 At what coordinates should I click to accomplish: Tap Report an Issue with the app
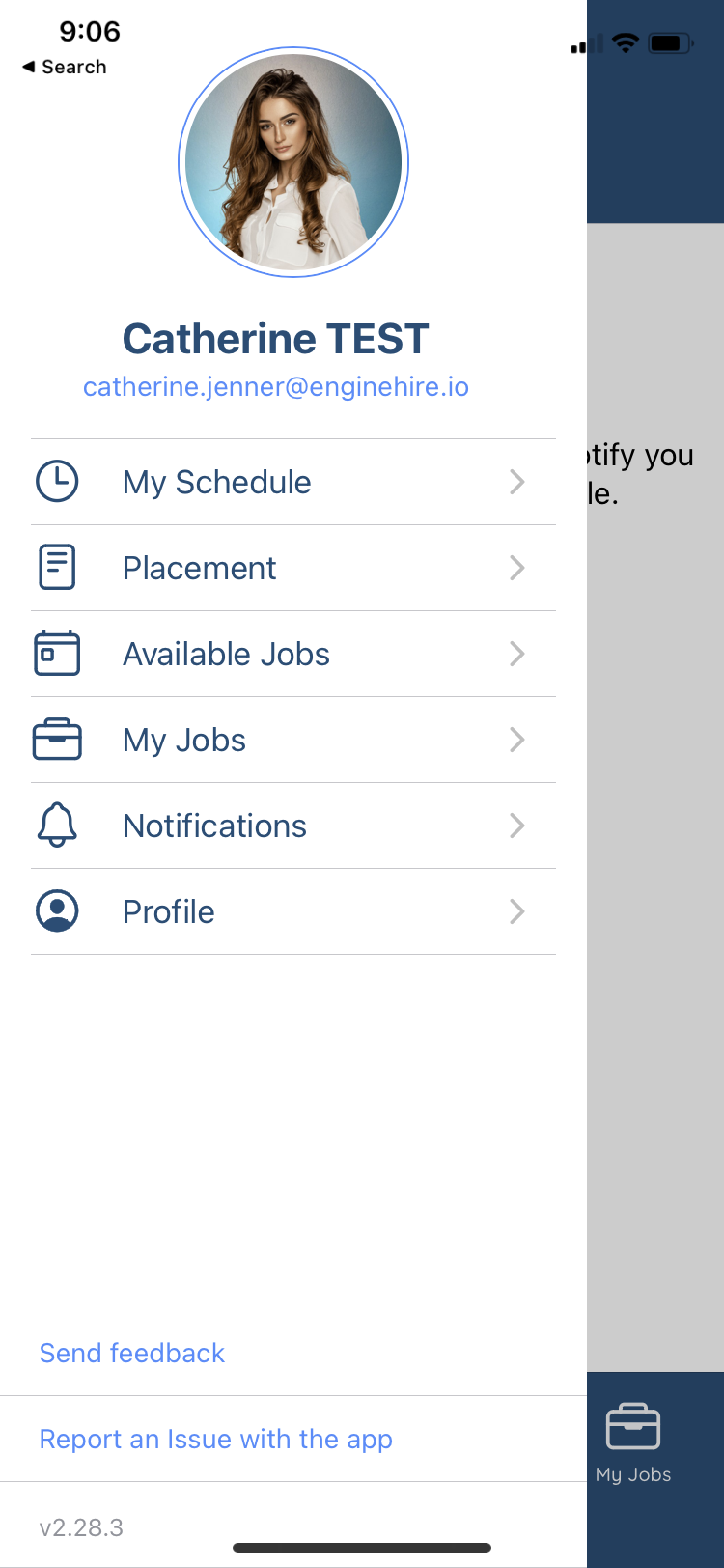pyautogui.click(x=216, y=1439)
